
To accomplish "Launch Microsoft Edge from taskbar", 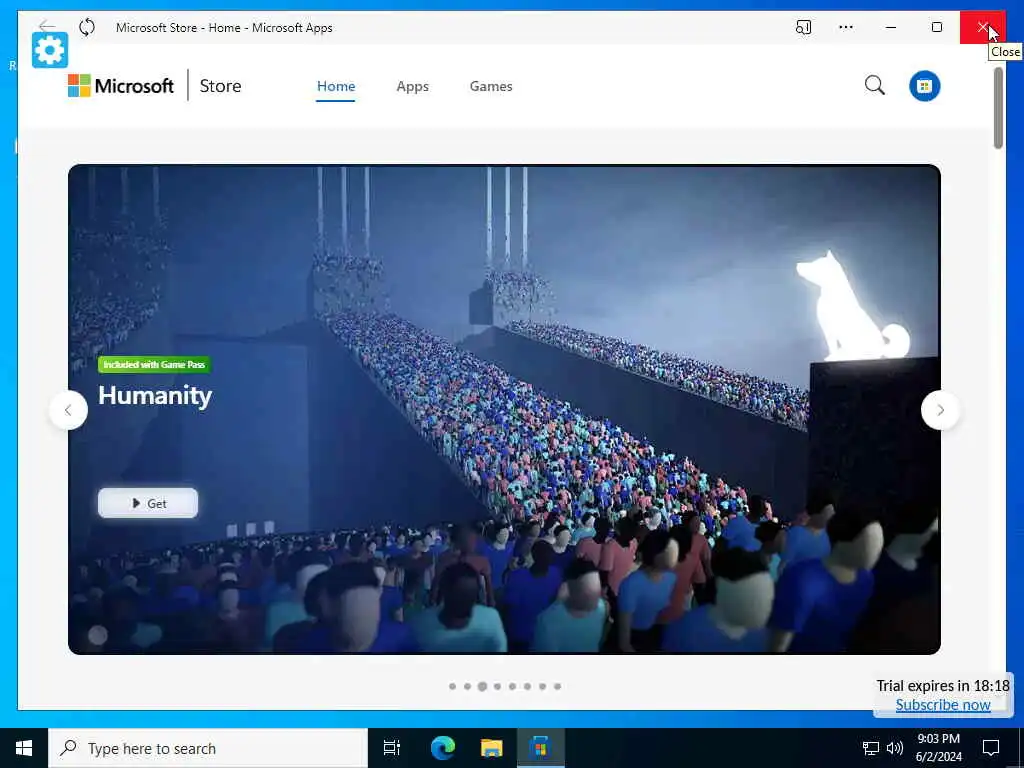I will click(443, 748).
